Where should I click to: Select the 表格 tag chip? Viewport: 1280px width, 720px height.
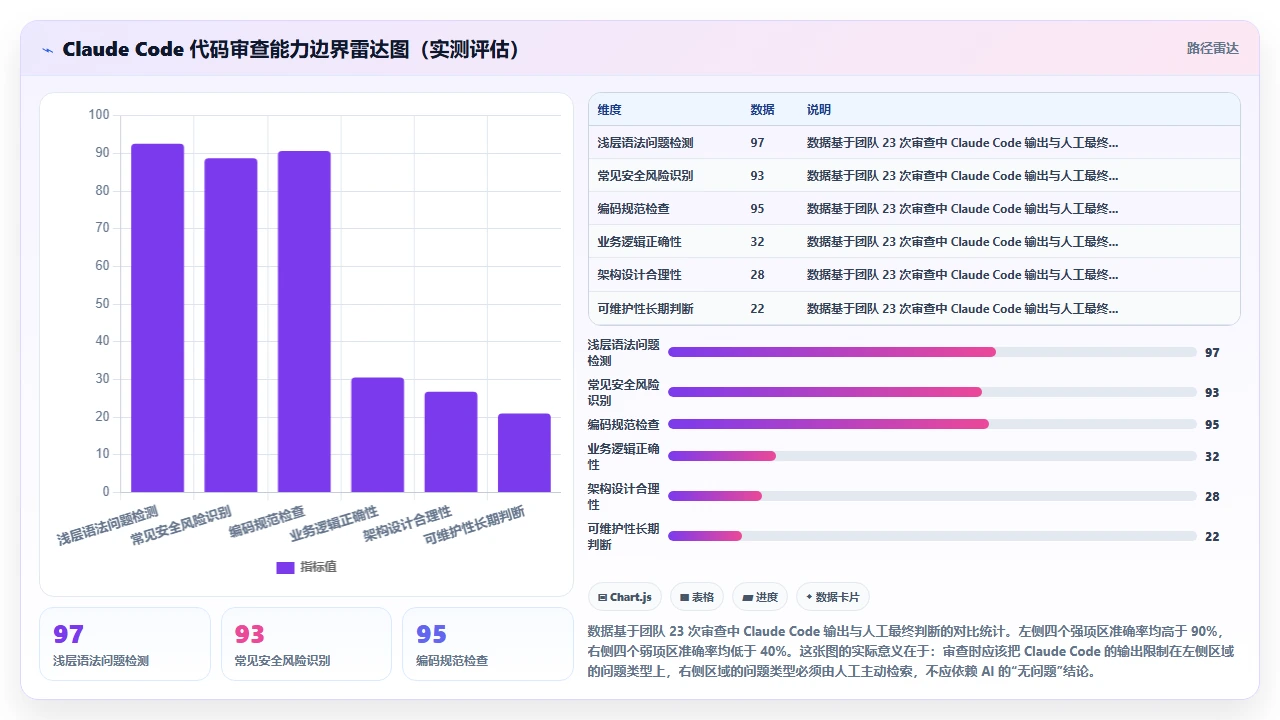(697, 597)
